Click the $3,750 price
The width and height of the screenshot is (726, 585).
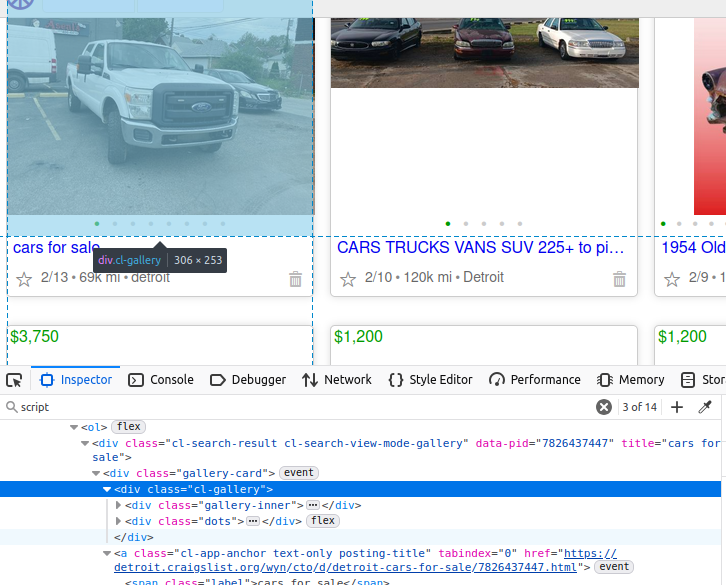35,337
